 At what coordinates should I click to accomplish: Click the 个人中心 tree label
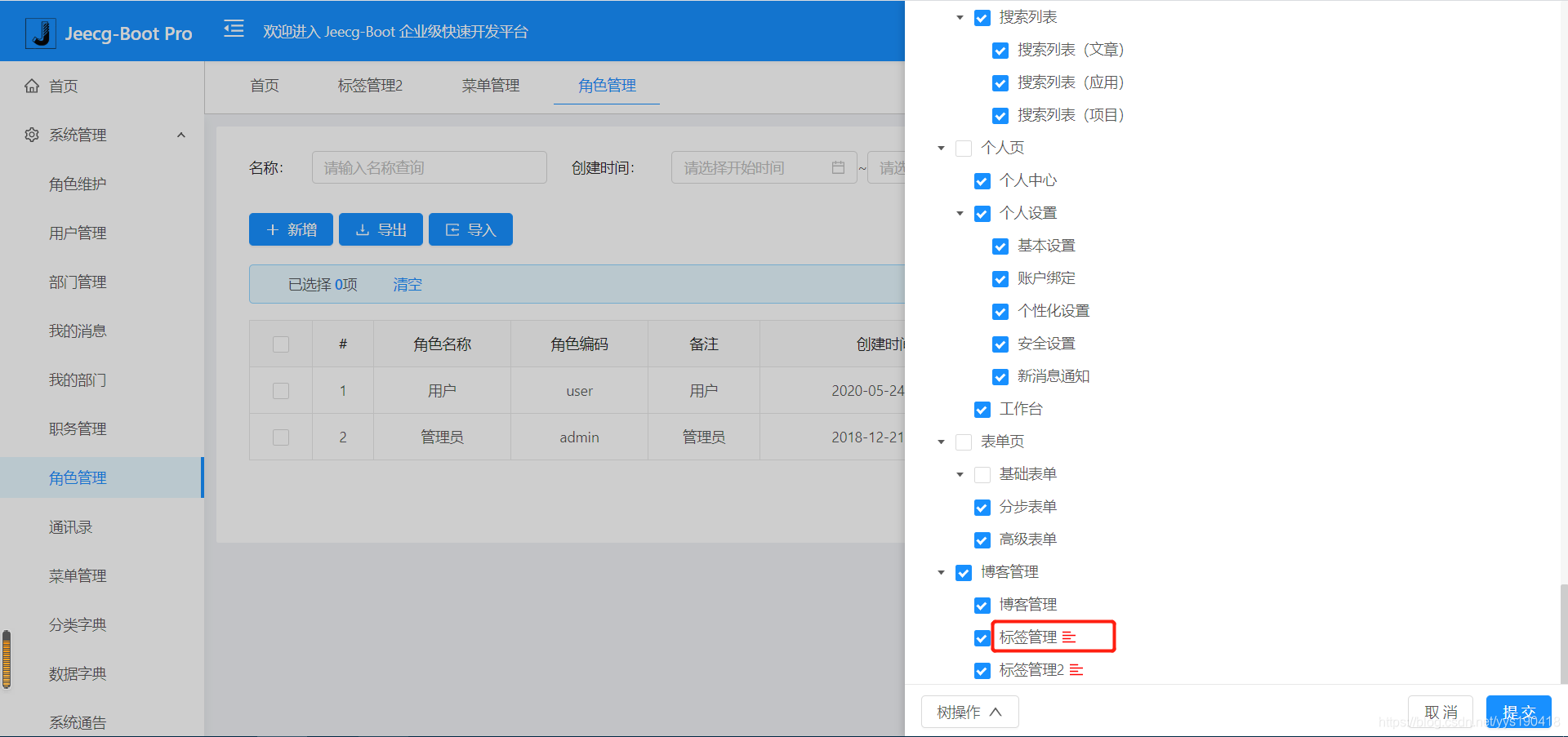click(1028, 180)
